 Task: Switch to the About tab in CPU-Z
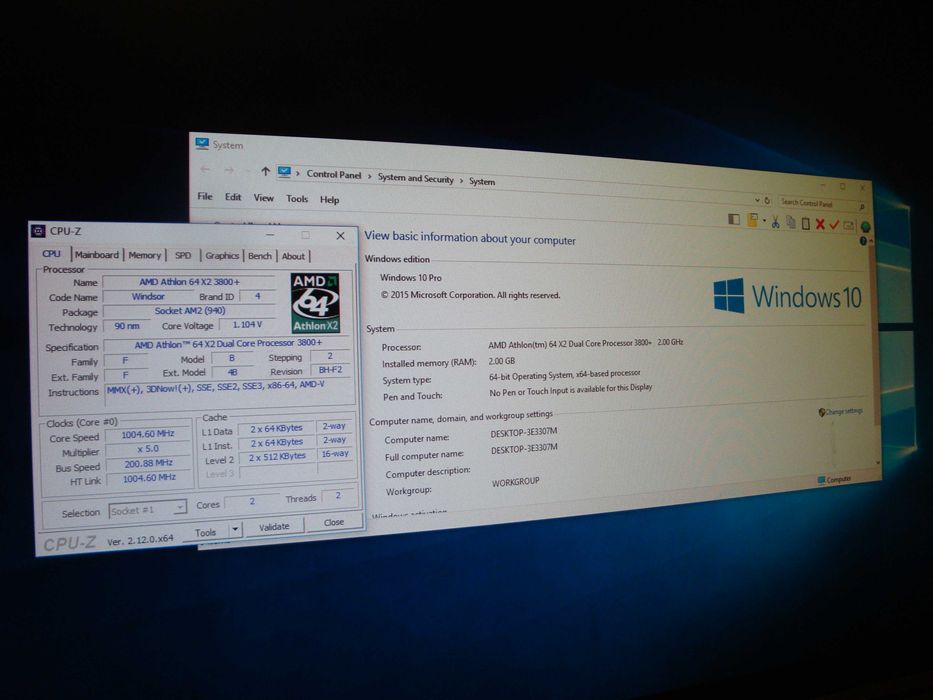[293, 257]
